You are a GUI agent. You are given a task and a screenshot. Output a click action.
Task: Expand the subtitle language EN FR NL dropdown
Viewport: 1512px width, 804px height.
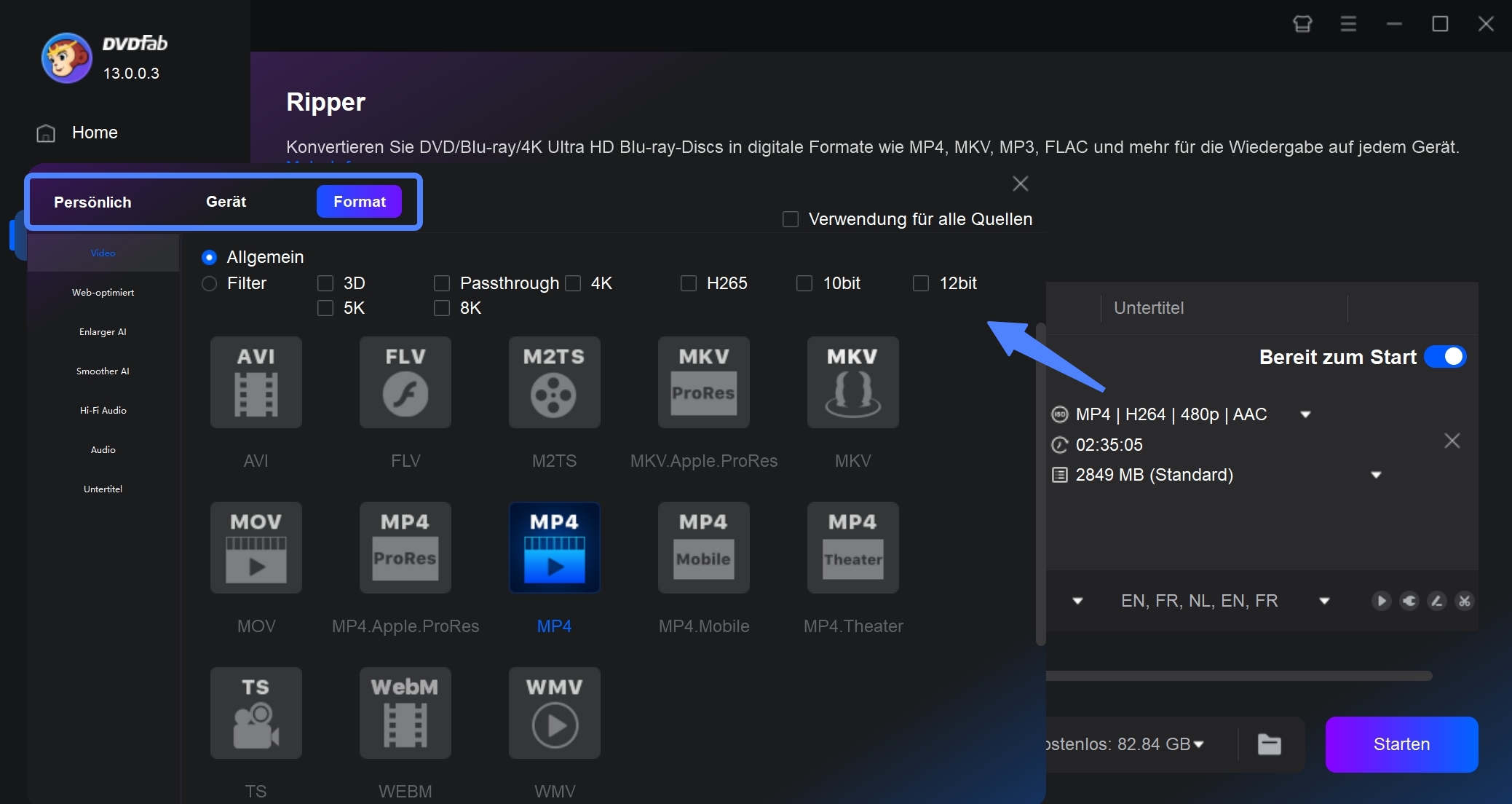(x=1324, y=600)
